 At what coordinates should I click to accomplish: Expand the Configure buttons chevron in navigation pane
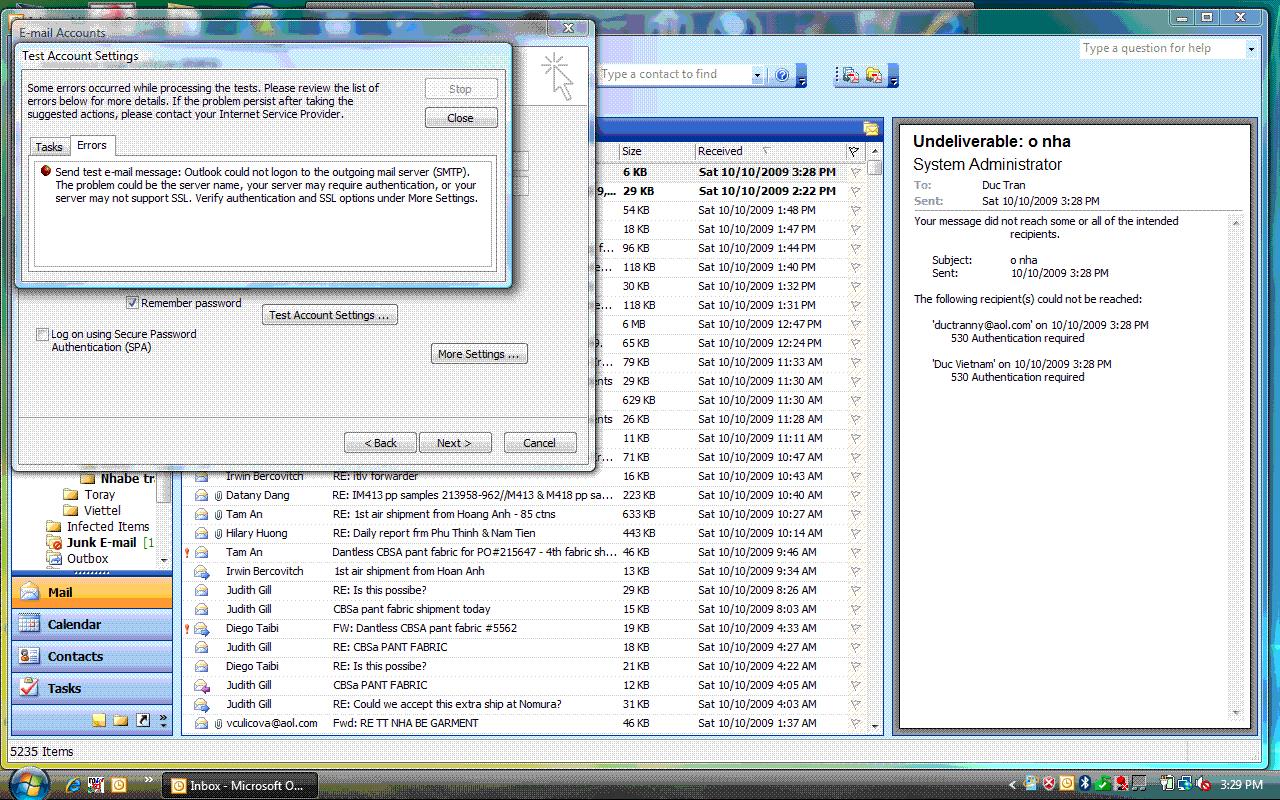(x=164, y=720)
